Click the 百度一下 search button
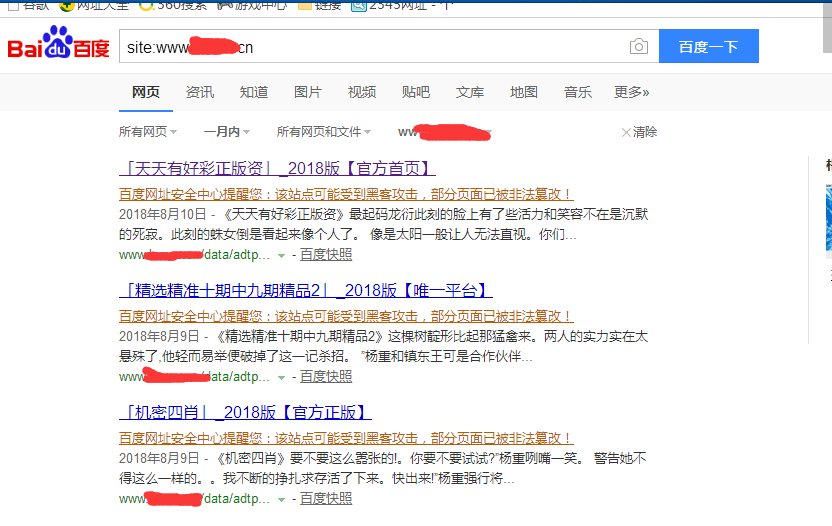The height and width of the screenshot is (526, 832). point(708,46)
